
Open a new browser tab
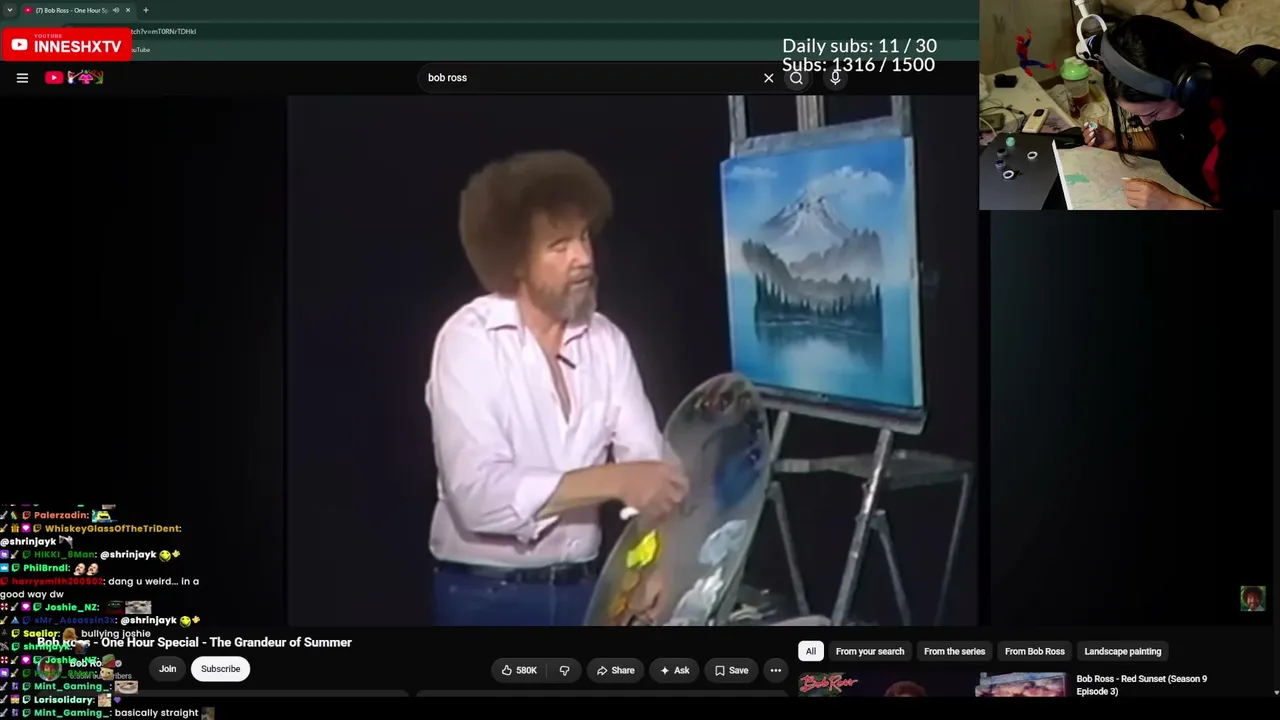(145, 10)
